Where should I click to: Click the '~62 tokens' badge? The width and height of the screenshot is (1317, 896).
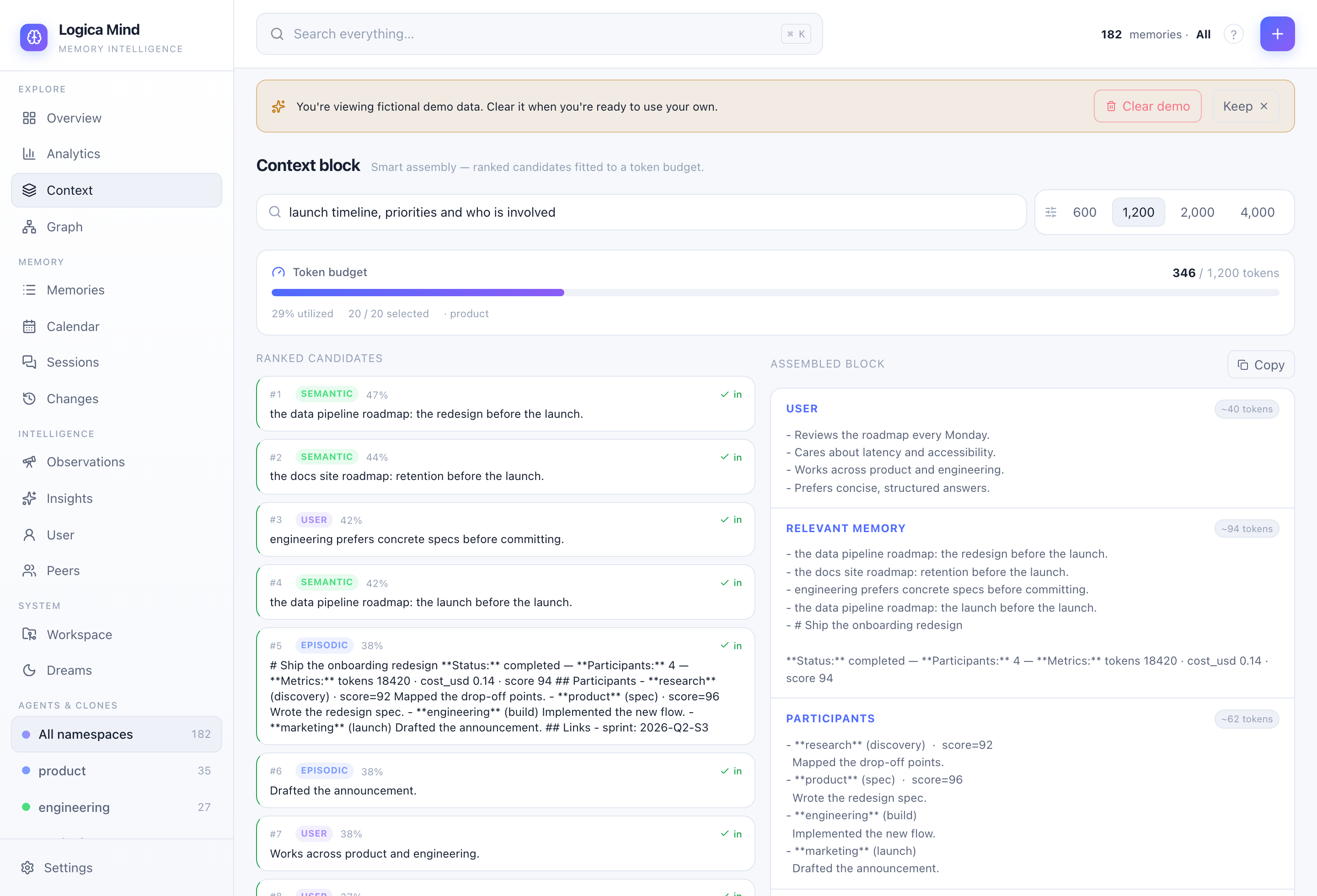[x=1247, y=719]
